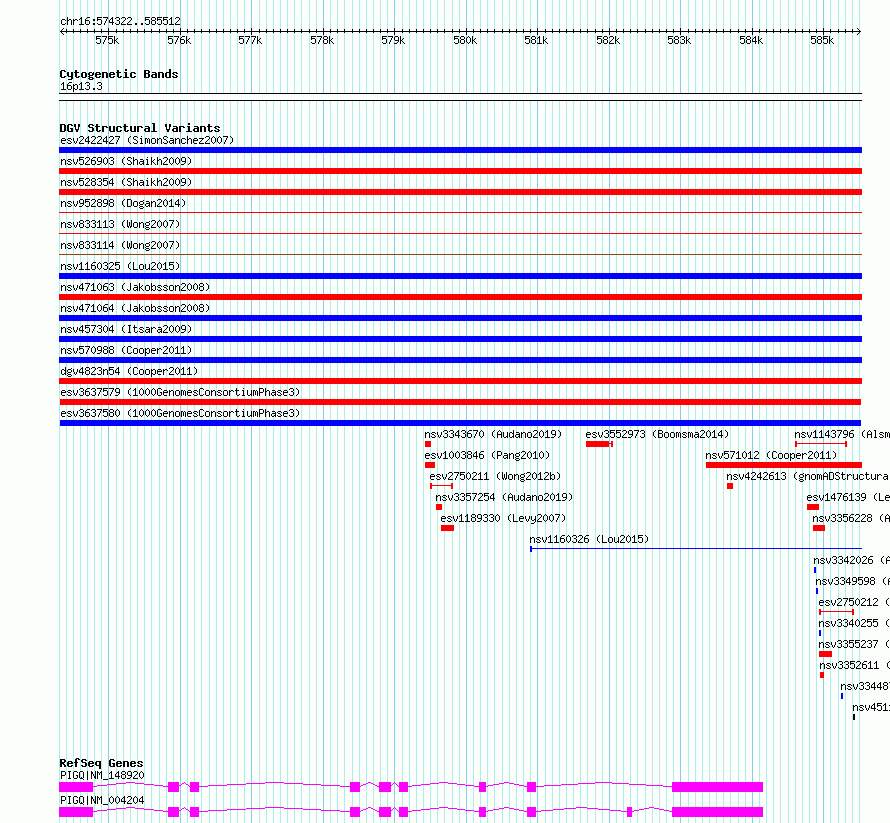This screenshot has height=823, width=890.
Task: Click the nsv3343670 (Audano2019) label
Action: pyautogui.click(x=493, y=434)
